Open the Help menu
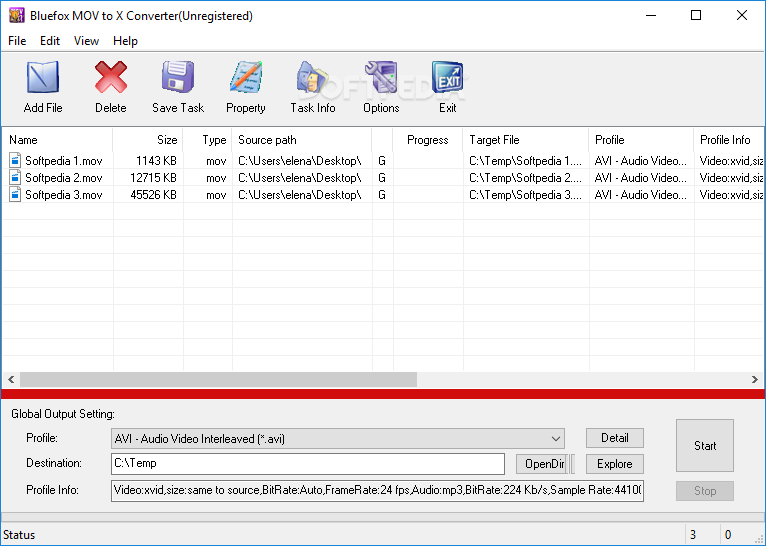This screenshot has height=546, width=766. pyautogui.click(x=125, y=41)
